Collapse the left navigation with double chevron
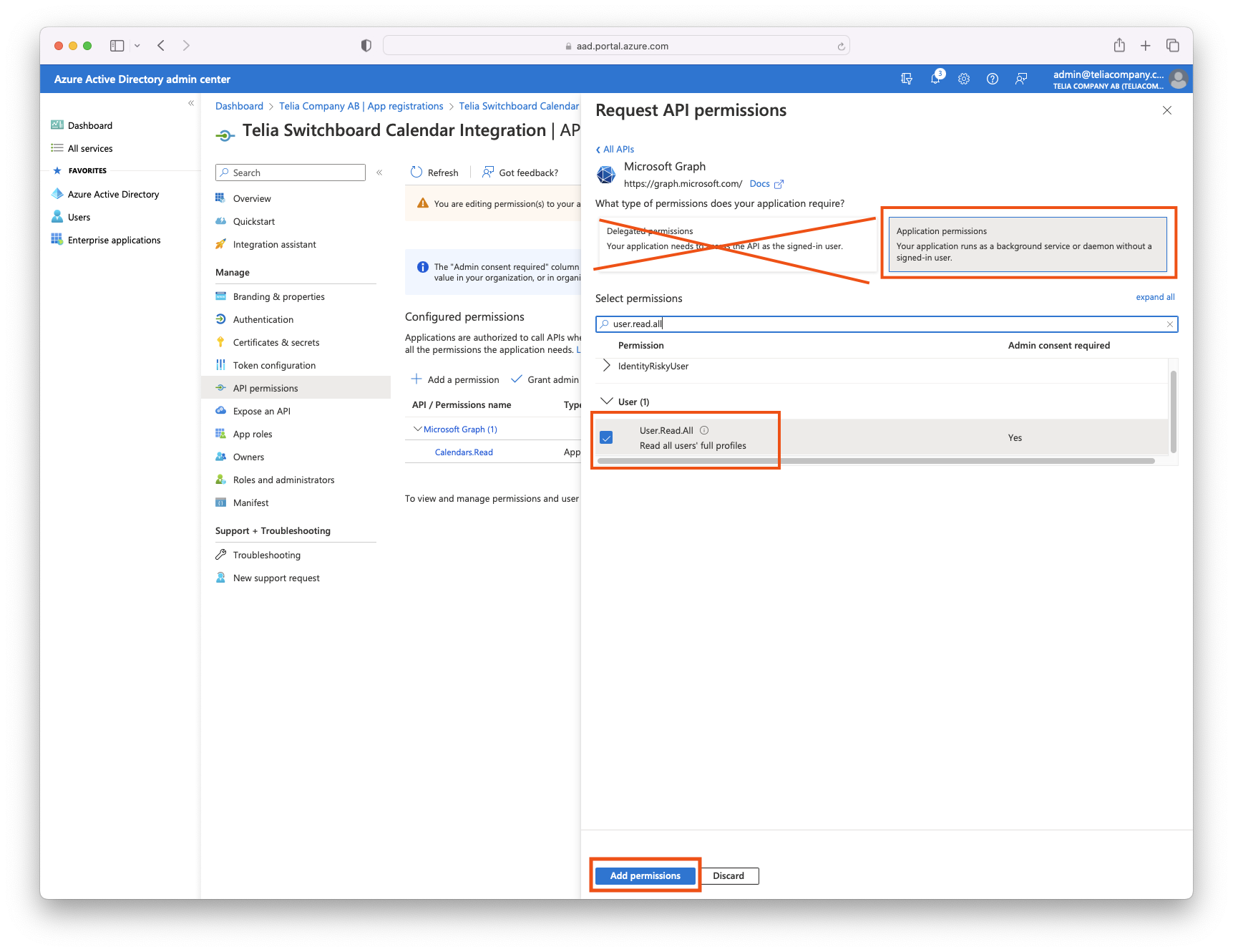This screenshot has height=952, width=1233. coord(191,103)
